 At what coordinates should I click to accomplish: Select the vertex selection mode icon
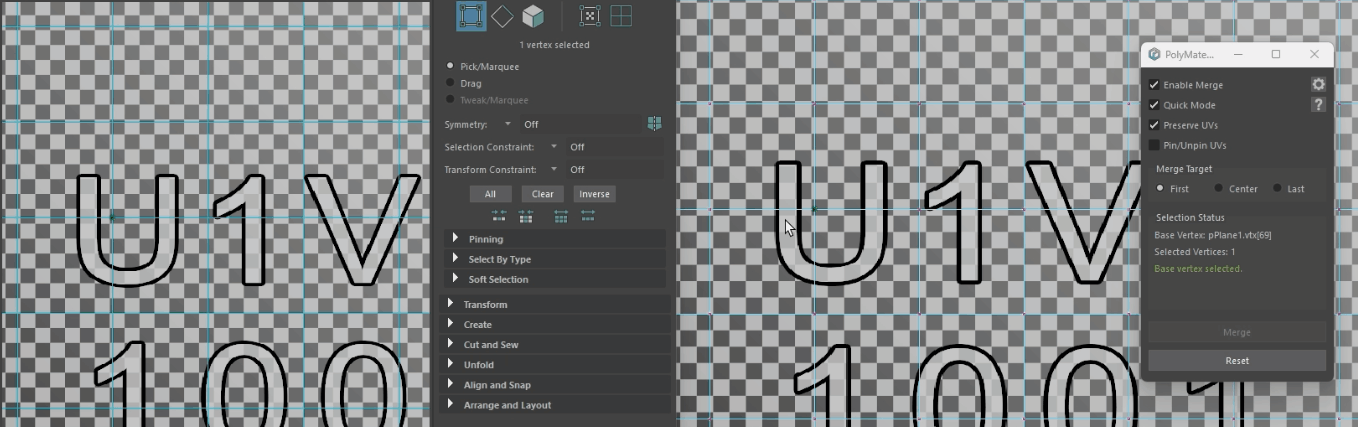click(471, 16)
